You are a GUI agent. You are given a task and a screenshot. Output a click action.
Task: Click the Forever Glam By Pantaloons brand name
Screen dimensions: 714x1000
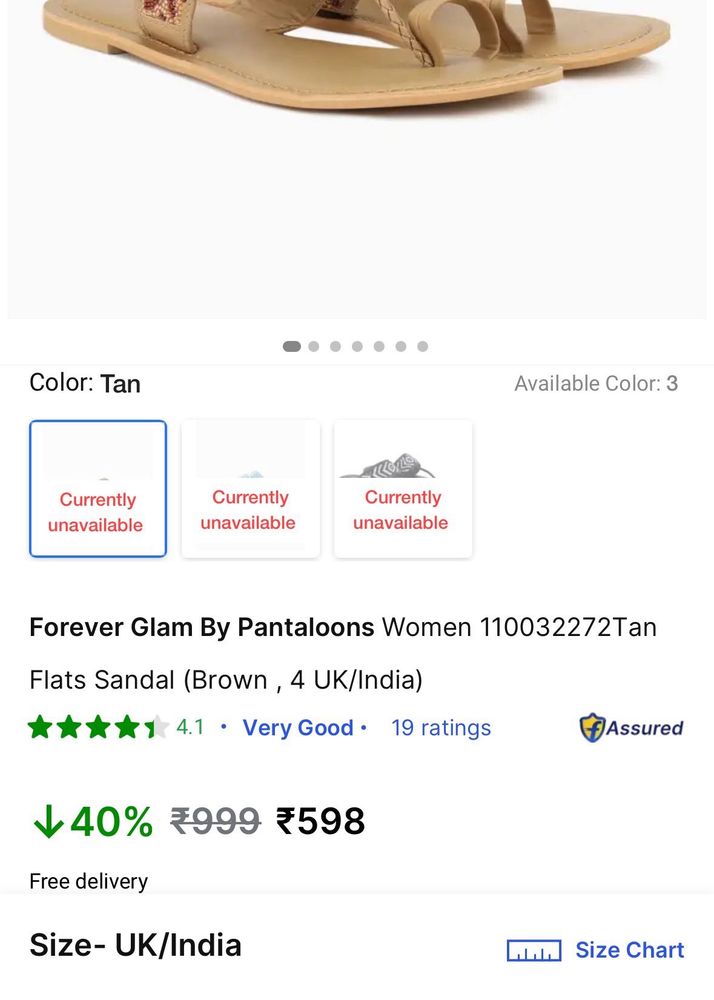point(201,627)
